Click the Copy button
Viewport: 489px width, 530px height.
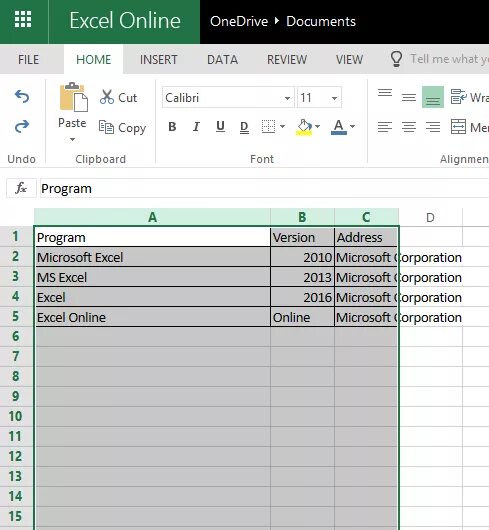pos(122,128)
